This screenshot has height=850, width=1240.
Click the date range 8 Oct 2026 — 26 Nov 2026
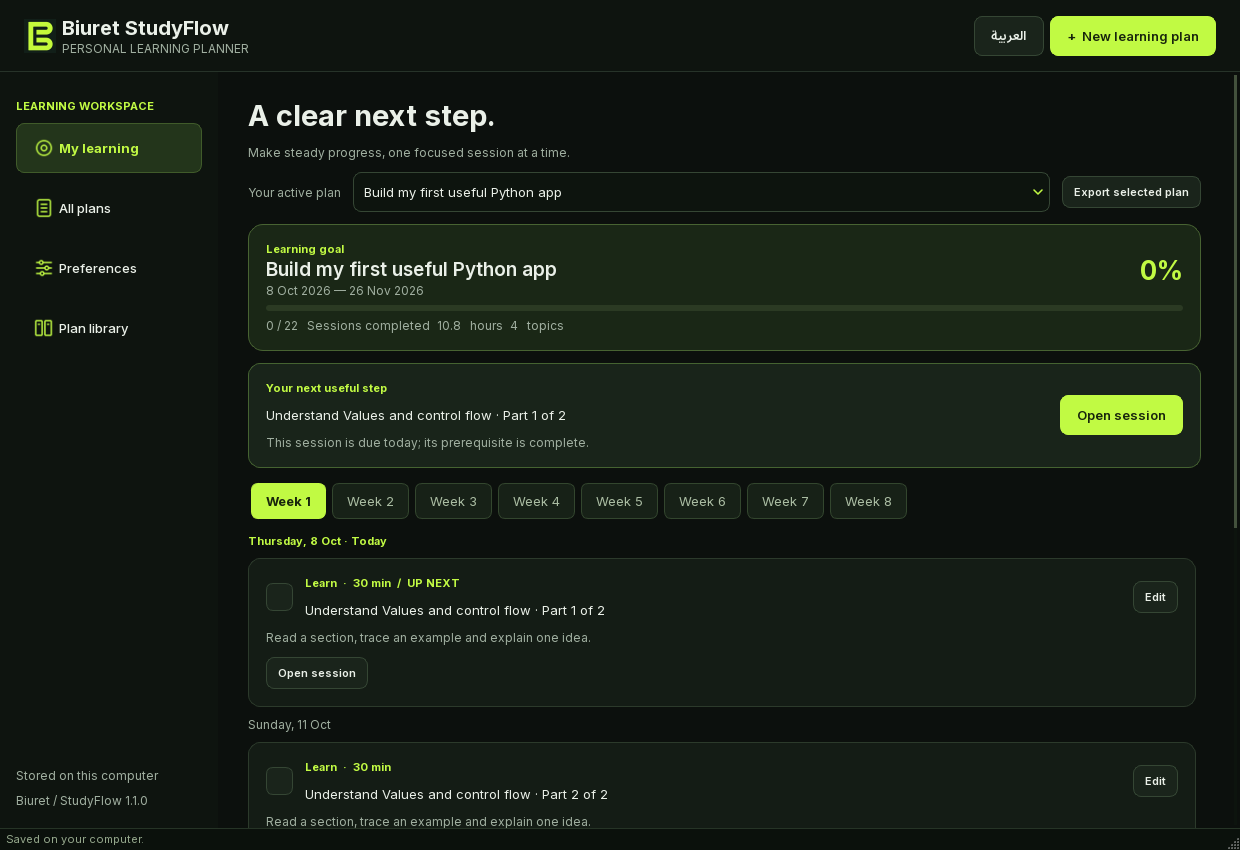pos(345,291)
